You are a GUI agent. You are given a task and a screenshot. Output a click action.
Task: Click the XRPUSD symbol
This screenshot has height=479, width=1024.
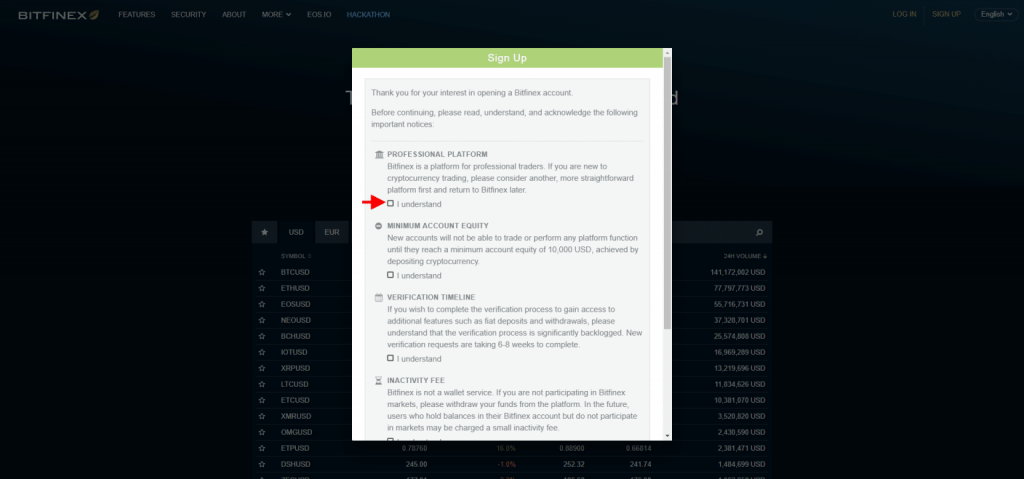click(295, 368)
